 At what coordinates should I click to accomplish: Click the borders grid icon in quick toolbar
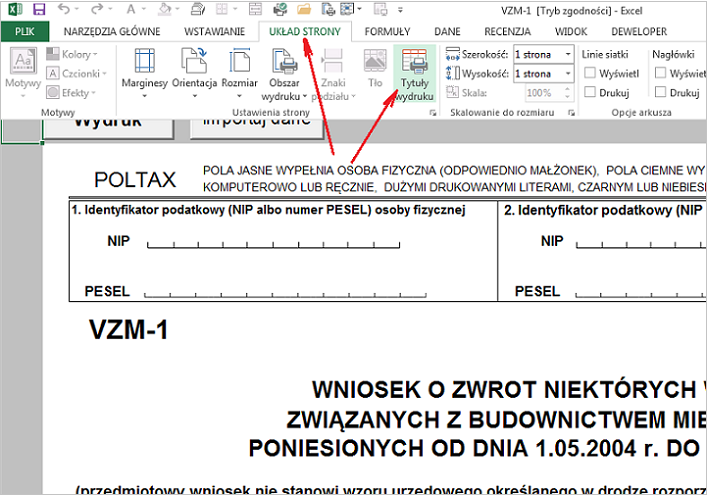point(222,9)
